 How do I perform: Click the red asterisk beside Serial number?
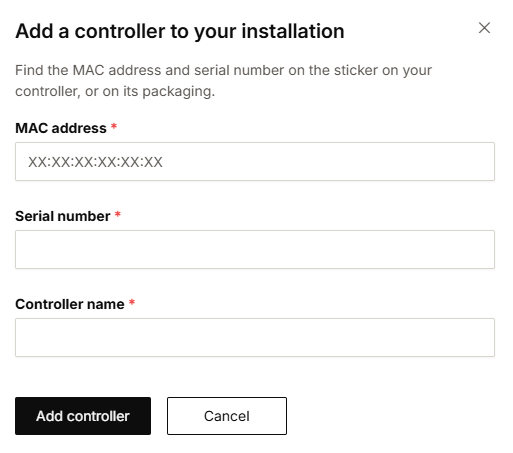118,214
